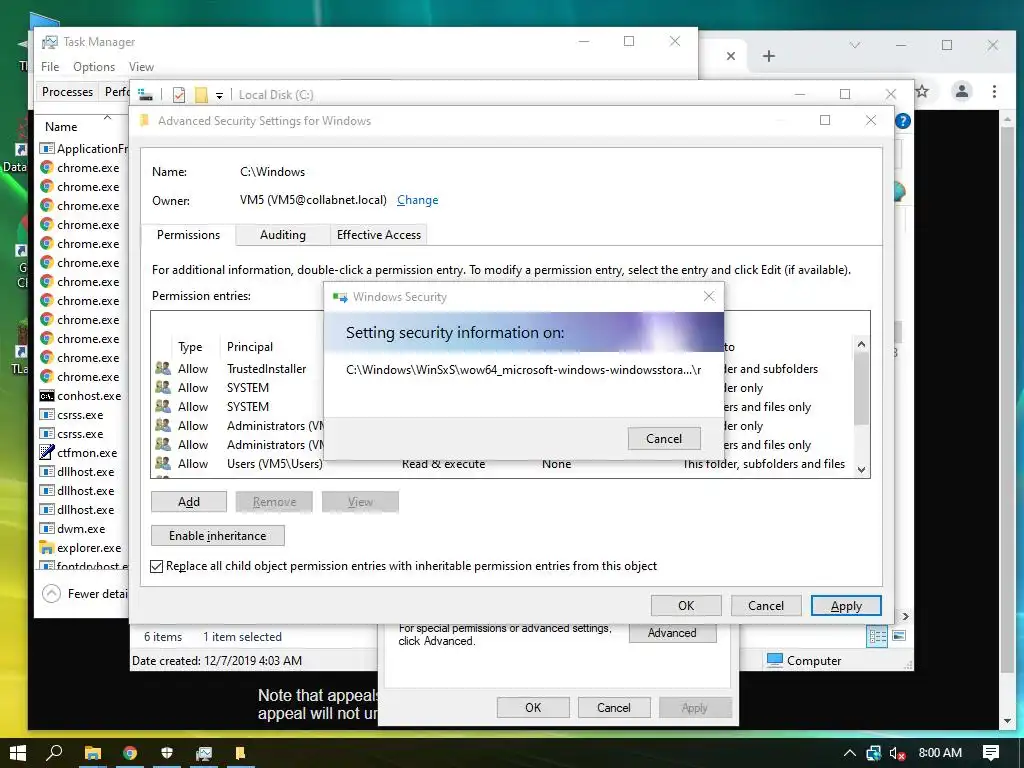Click Explorer quick access new folder icon
Screen dimensions: 1024x768
pyautogui.click(x=201, y=95)
